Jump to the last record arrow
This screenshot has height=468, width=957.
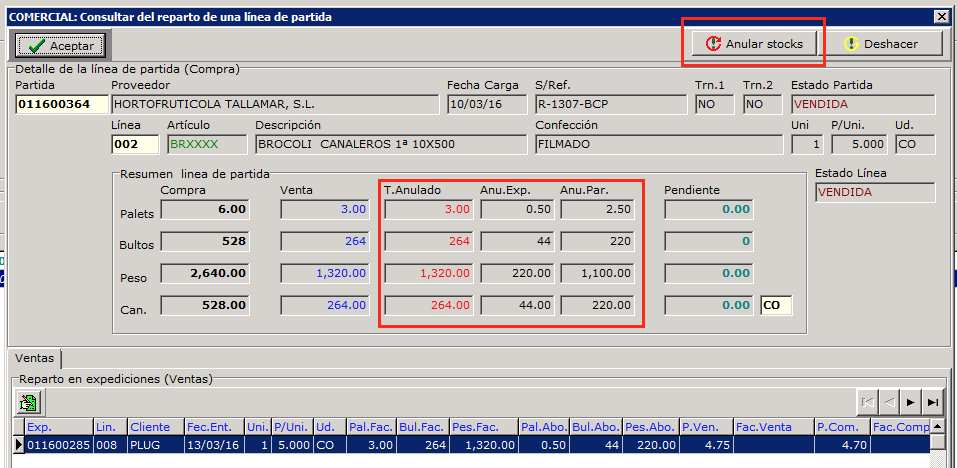click(934, 402)
